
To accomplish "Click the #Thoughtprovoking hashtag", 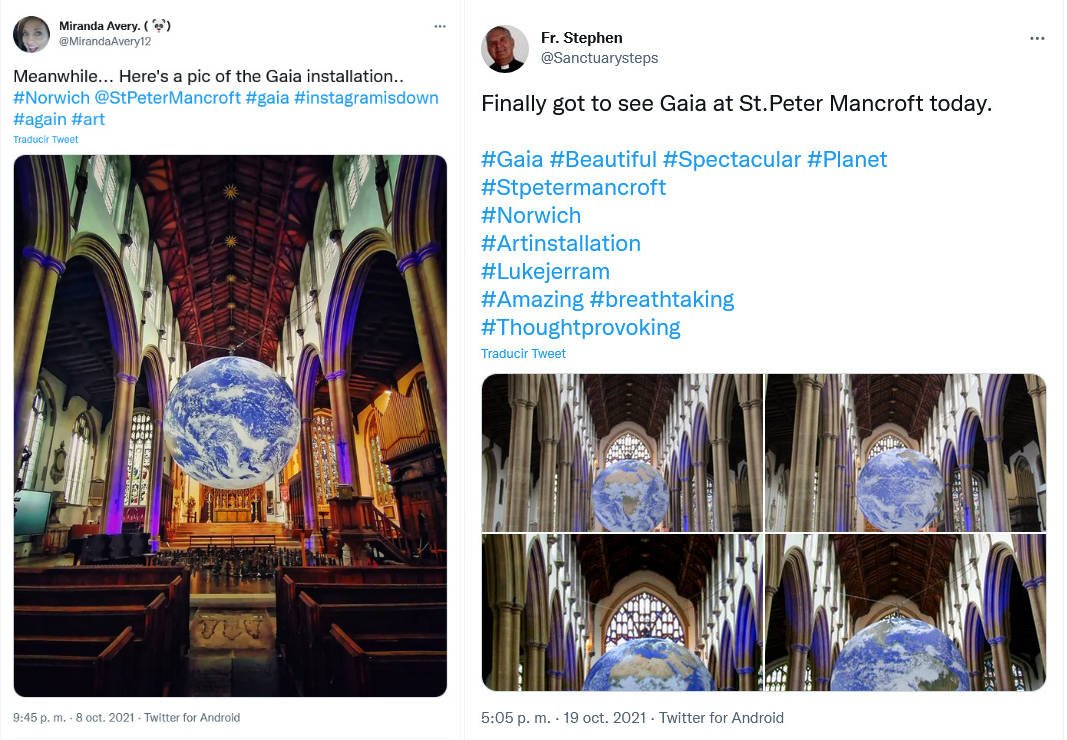I will click(580, 327).
